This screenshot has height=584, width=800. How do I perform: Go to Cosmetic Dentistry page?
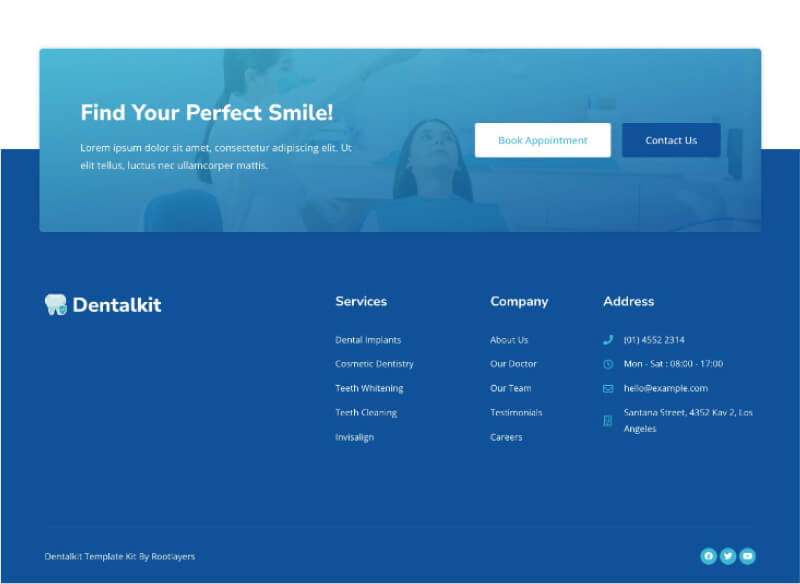pyautogui.click(x=374, y=364)
